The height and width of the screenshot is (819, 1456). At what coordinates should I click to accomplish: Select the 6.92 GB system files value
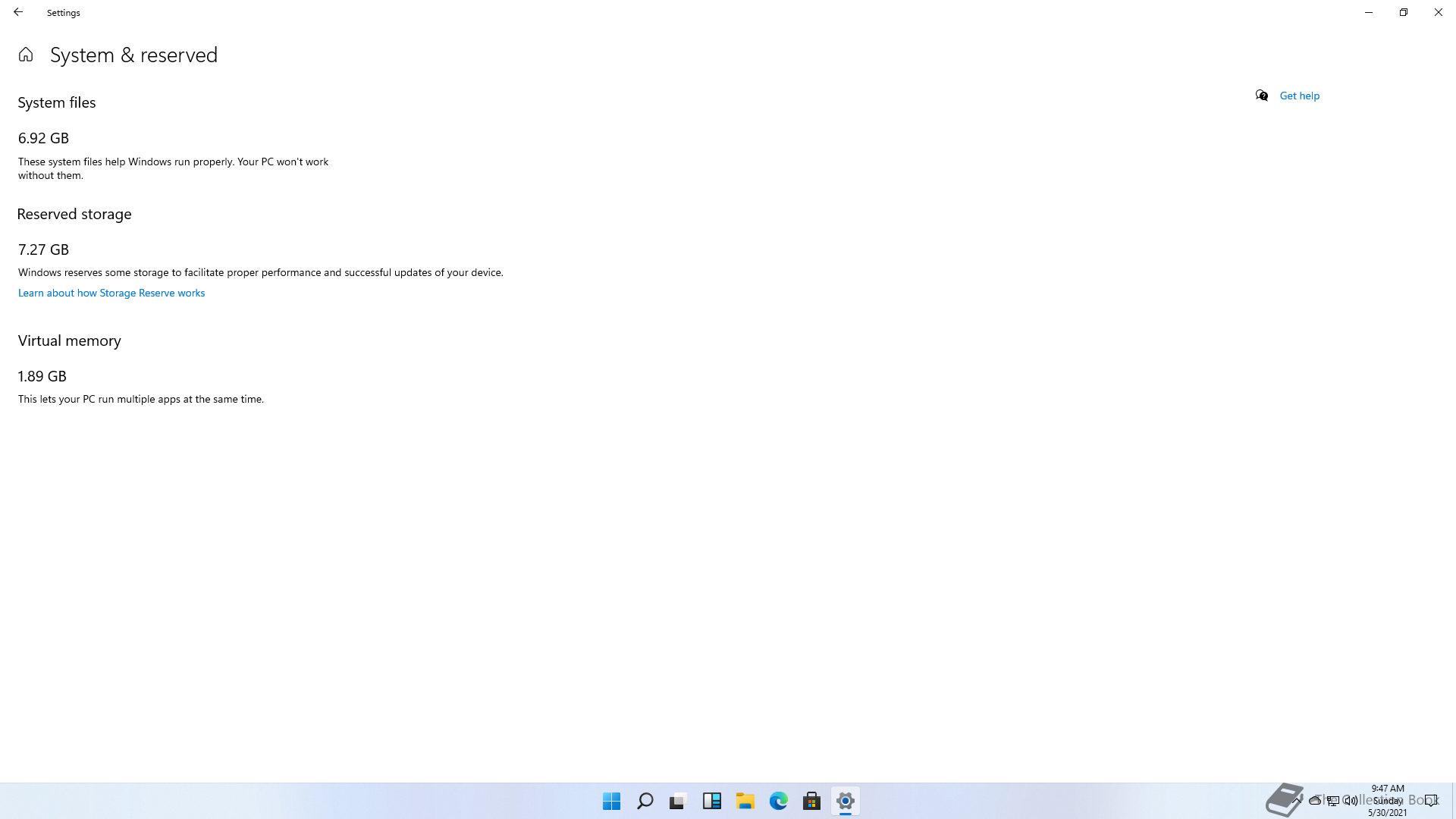[x=43, y=138]
